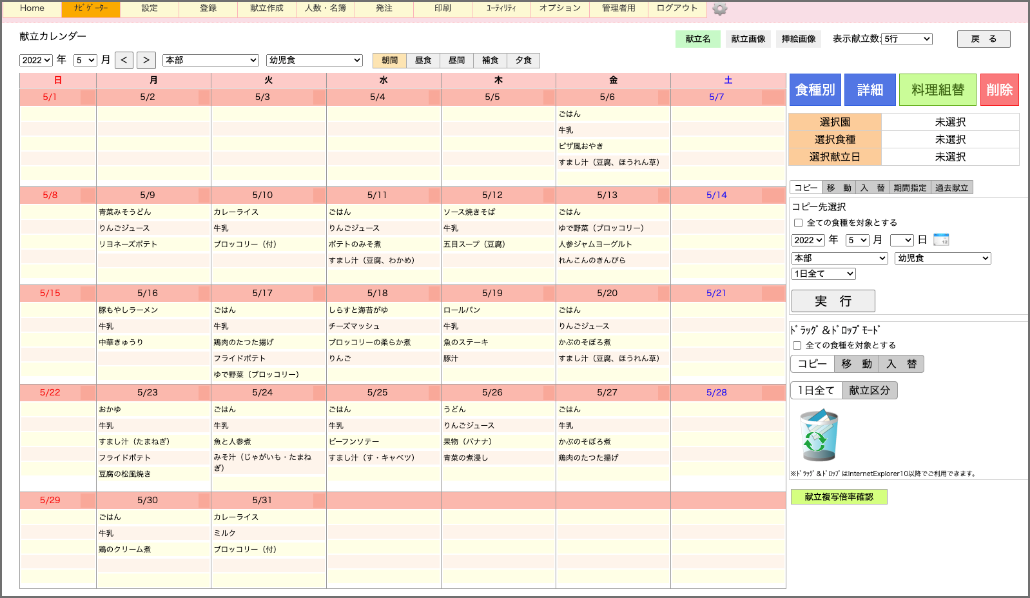Open the month dropdown at top left
The image size is (1030, 598).
85,60
